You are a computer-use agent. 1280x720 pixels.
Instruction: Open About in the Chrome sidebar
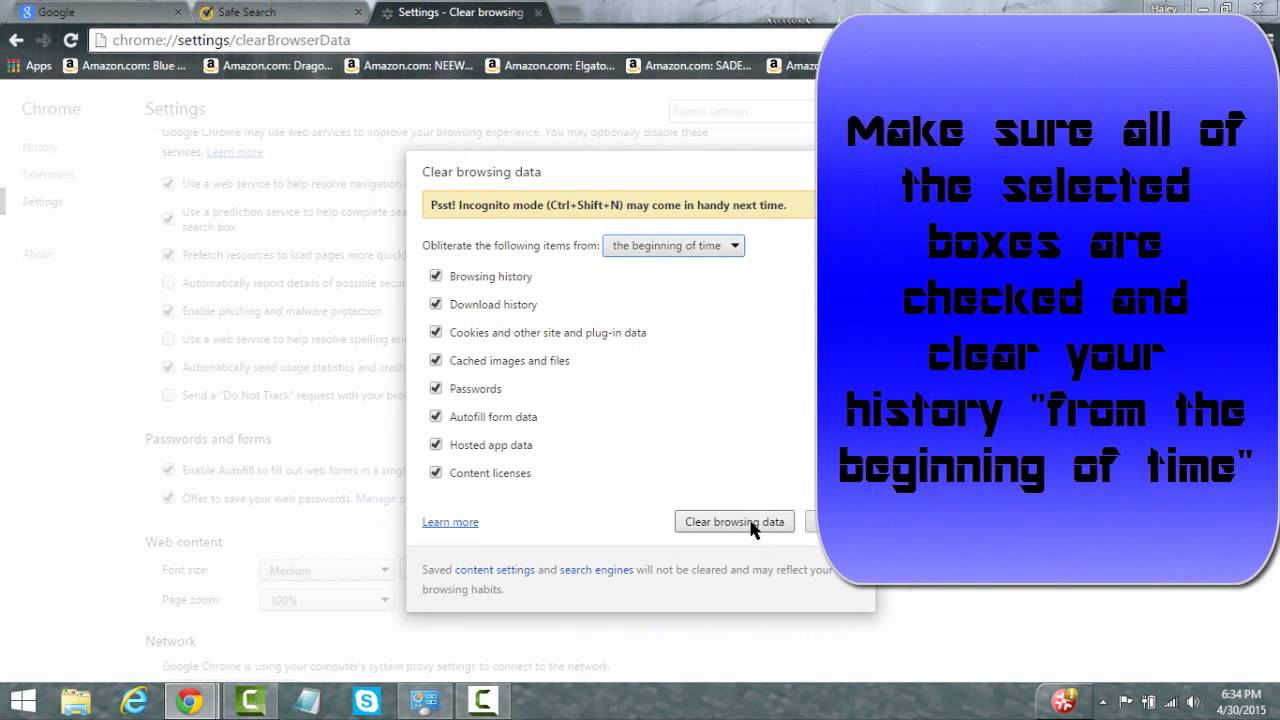point(38,254)
